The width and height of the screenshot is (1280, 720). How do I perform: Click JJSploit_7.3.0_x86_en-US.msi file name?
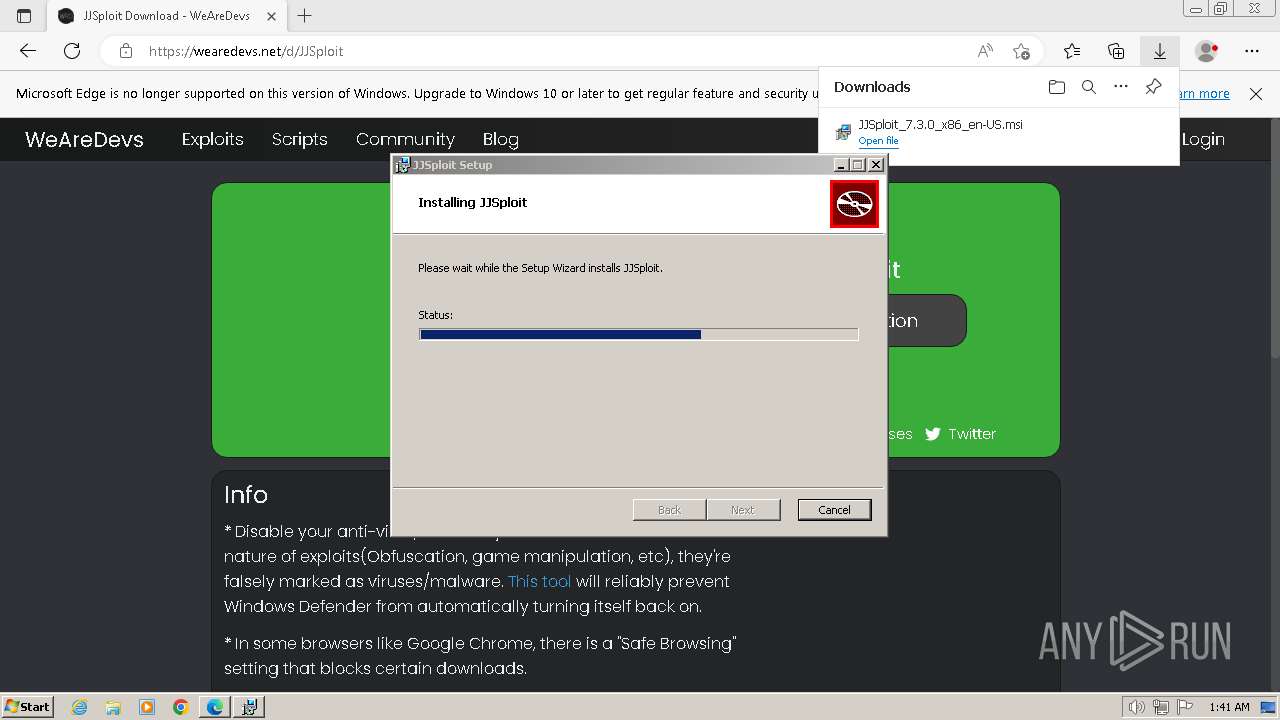coord(940,125)
